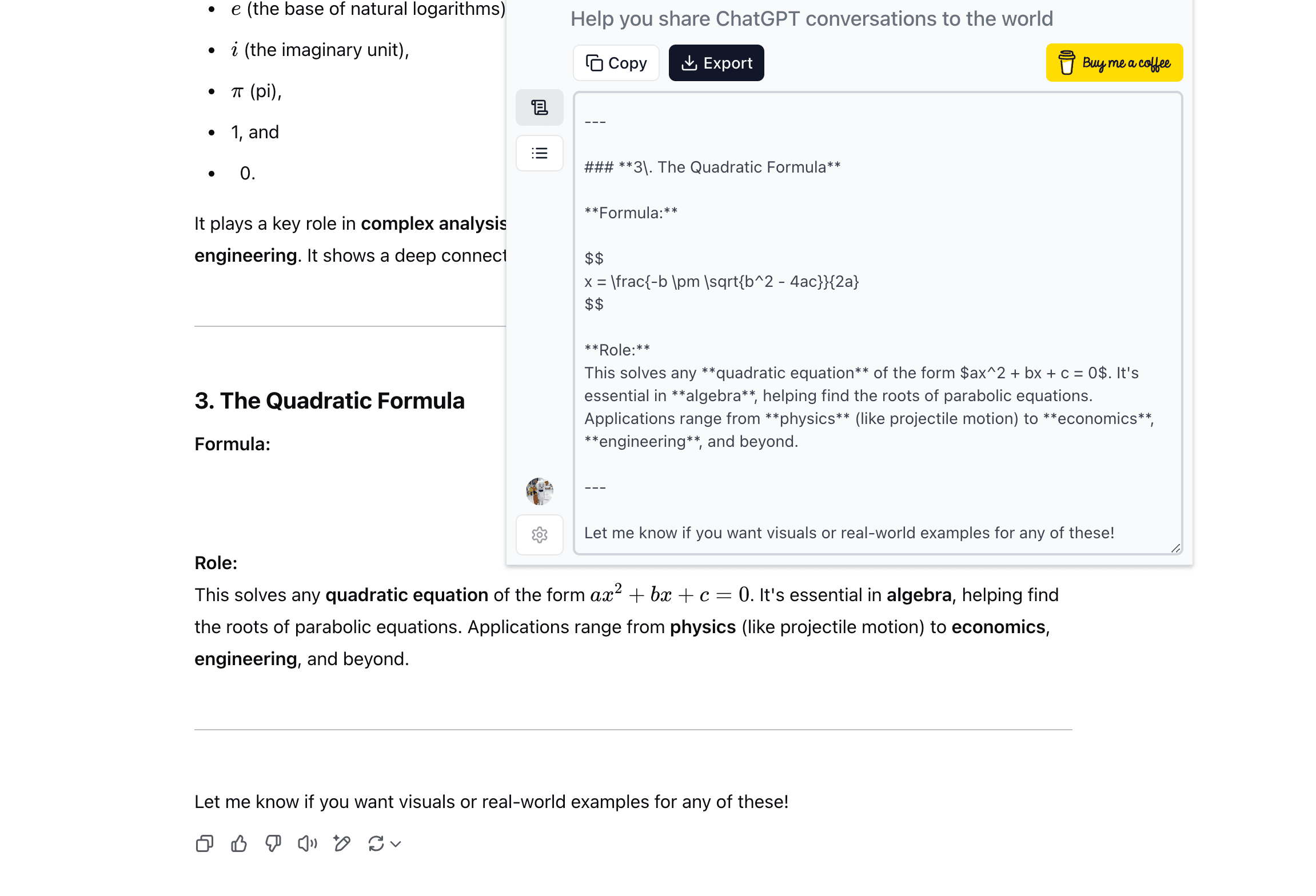Switch to the markdown scroll view icon
Viewport: 1316px width, 896px height.
click(540, 107)
